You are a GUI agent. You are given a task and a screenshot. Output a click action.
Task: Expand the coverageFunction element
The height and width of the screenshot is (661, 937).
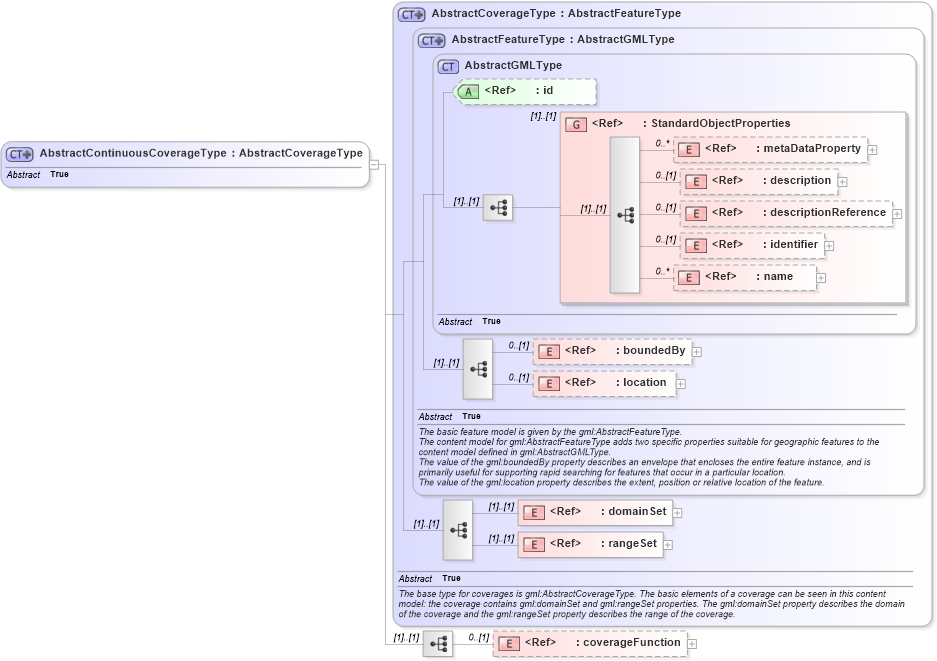(x=692, y=644)
